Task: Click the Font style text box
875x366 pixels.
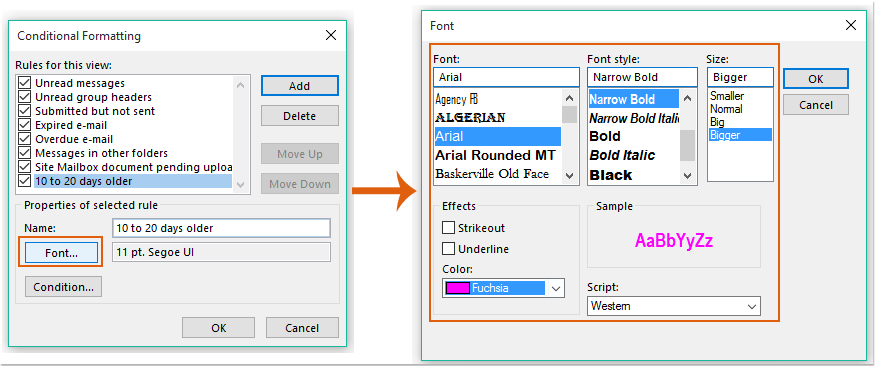Action: (x=642, y=77)
